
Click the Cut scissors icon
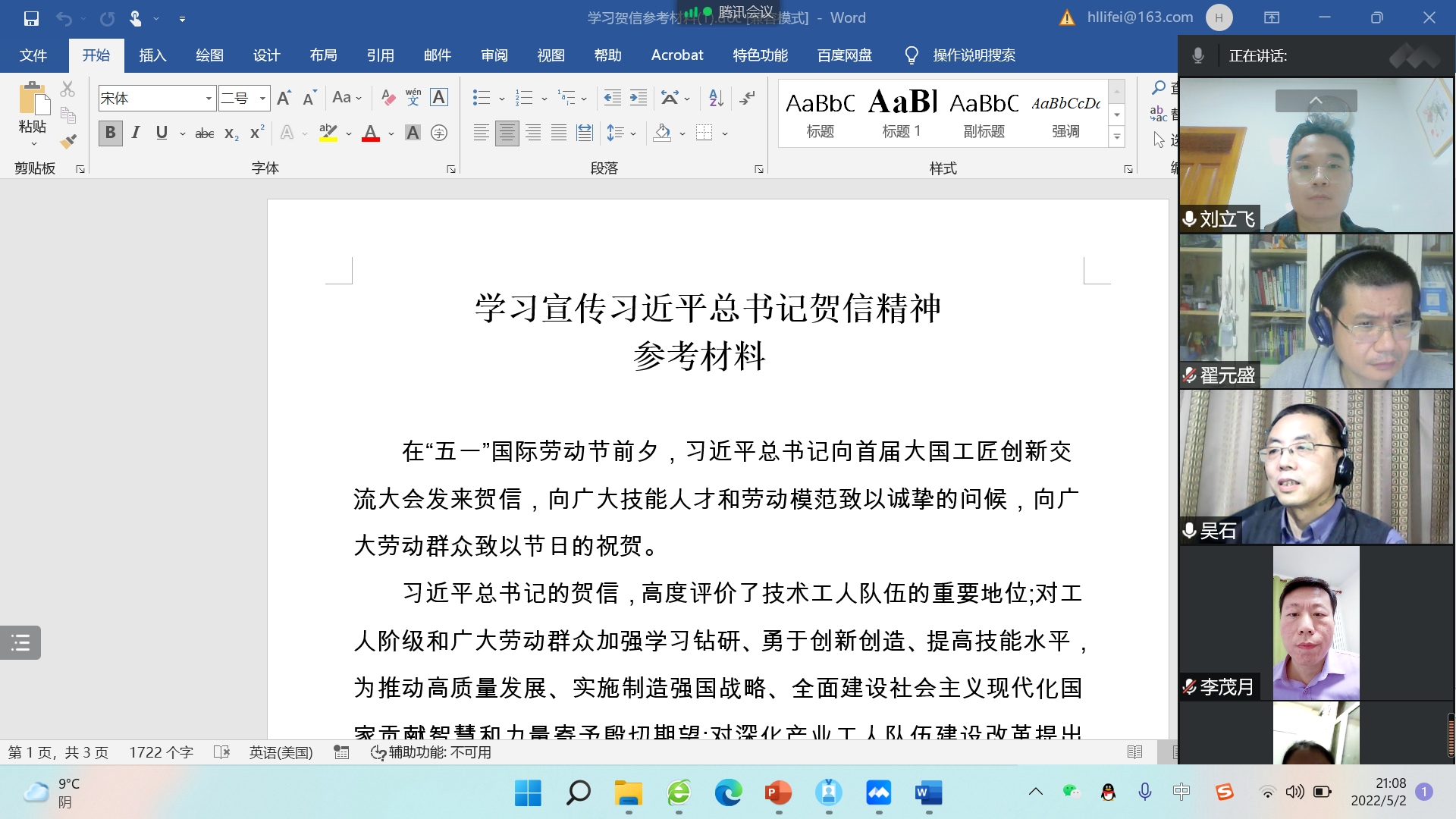pos(67,89)
